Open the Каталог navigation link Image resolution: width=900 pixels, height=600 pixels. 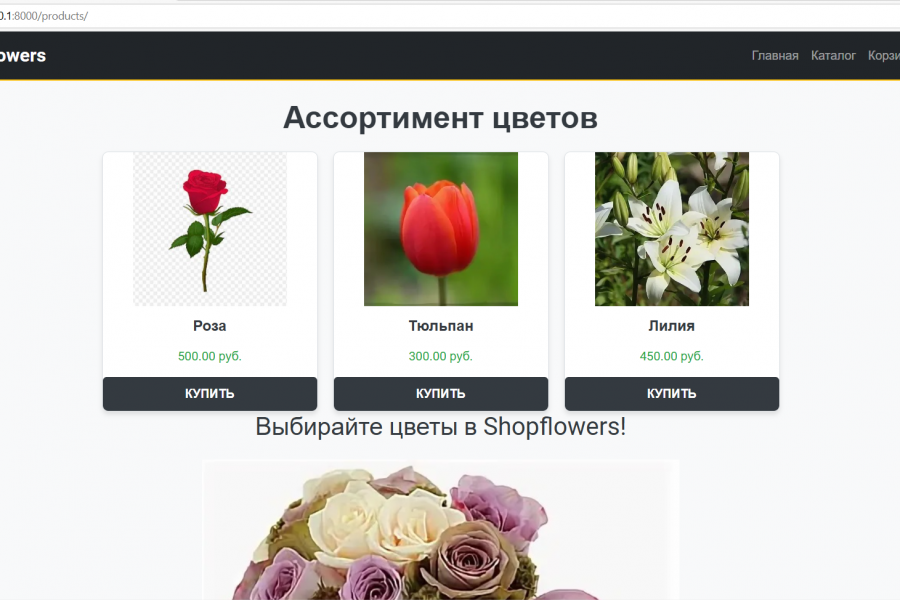tap(833, 56)
